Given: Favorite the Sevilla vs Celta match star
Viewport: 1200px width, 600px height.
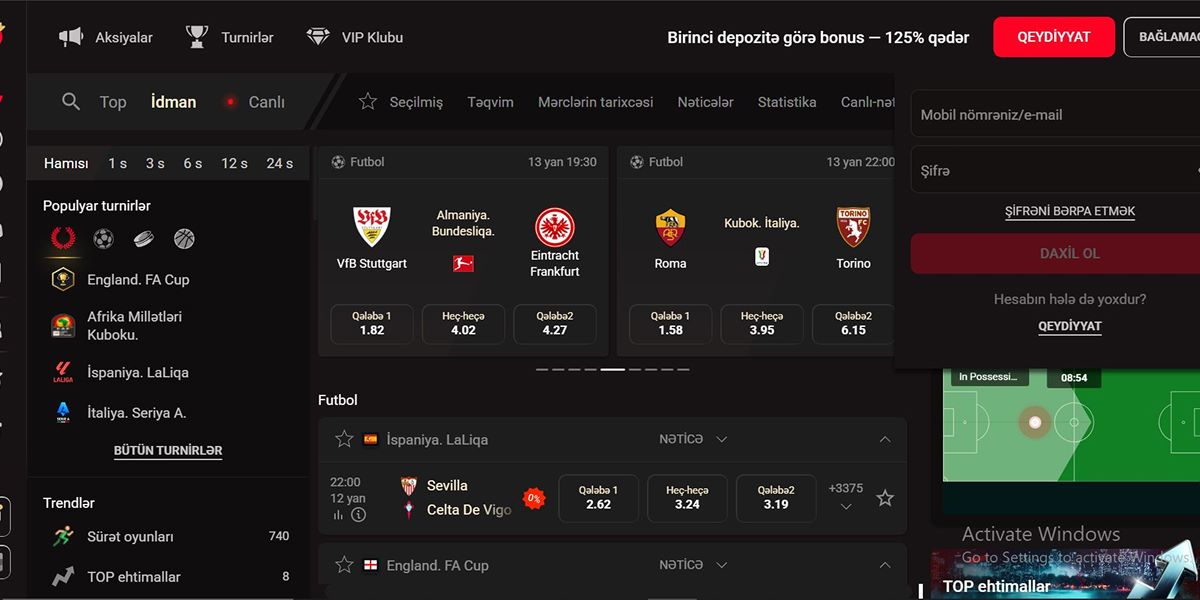Looking at the screenshot, I should [x=885, y=497].
